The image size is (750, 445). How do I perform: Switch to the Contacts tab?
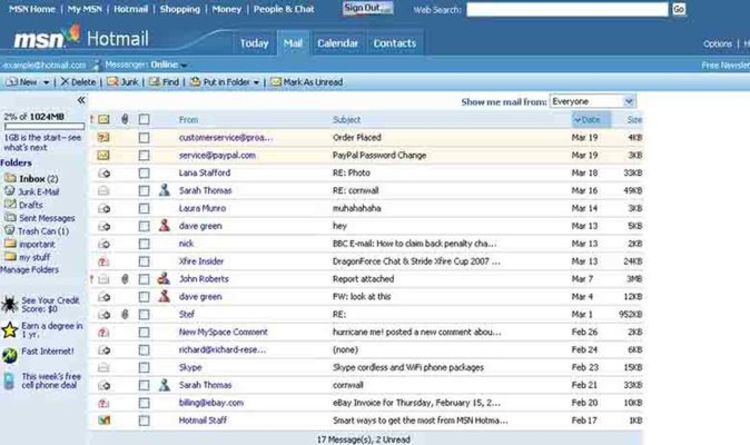(394, 43)
